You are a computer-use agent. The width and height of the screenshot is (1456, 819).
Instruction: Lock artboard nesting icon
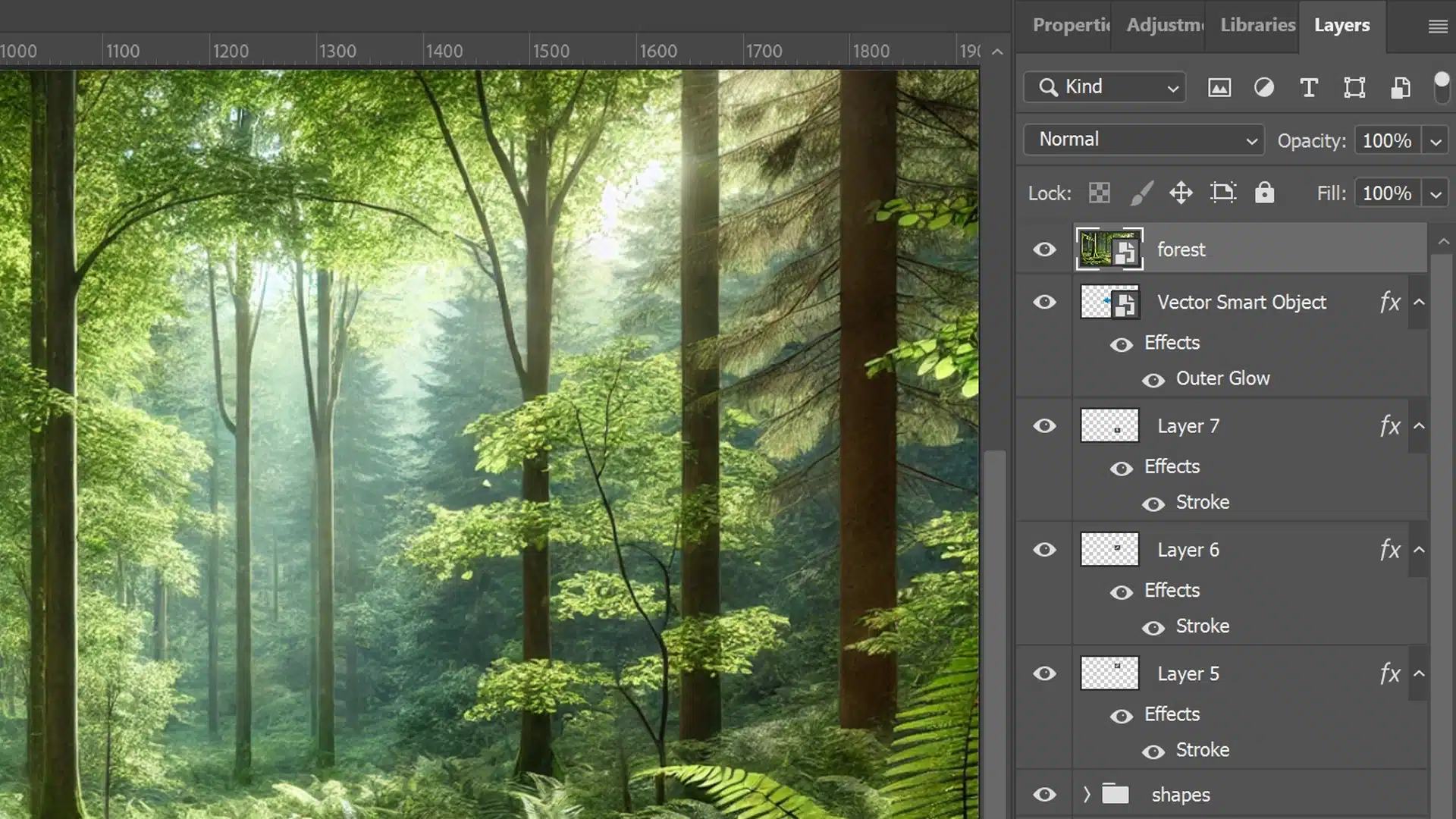(1223, 193)
